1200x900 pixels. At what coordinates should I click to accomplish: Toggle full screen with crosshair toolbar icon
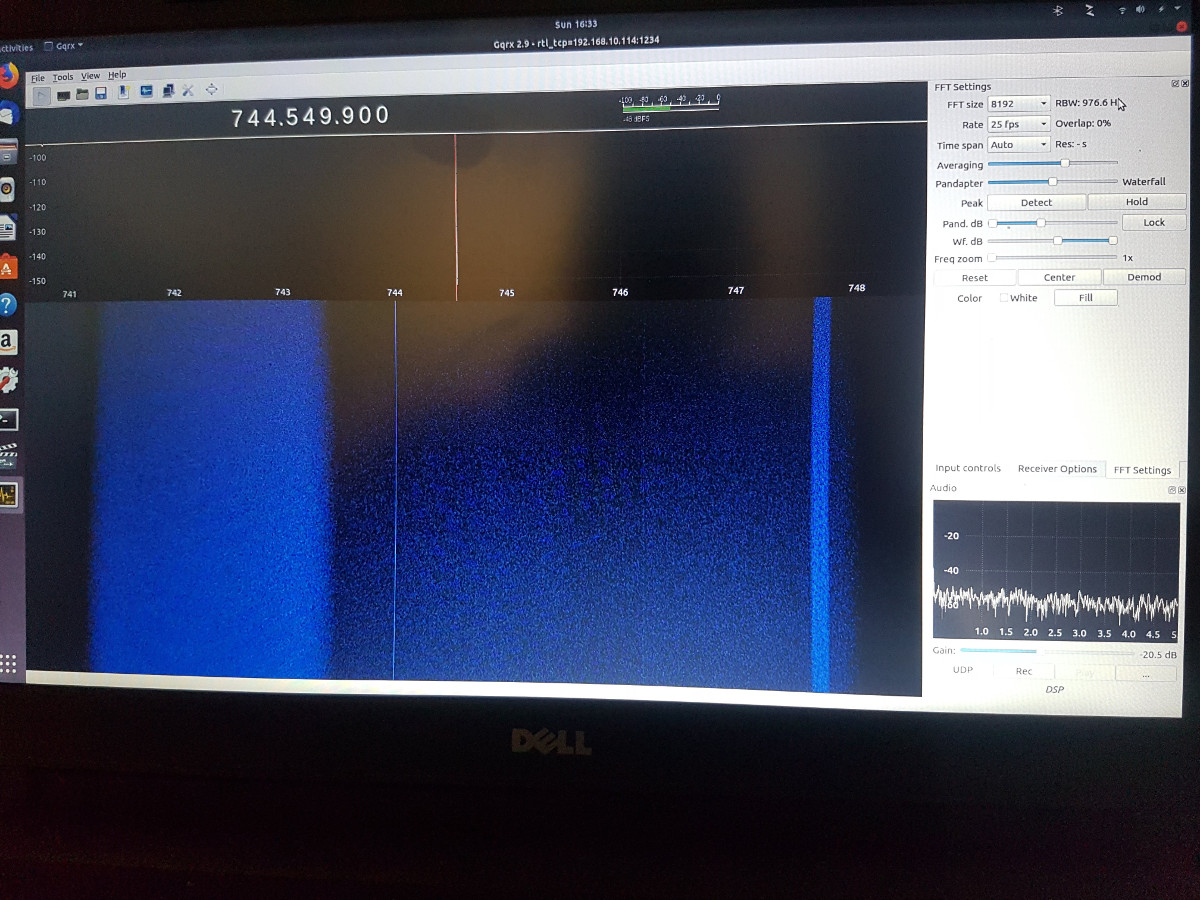click(212, 89)
